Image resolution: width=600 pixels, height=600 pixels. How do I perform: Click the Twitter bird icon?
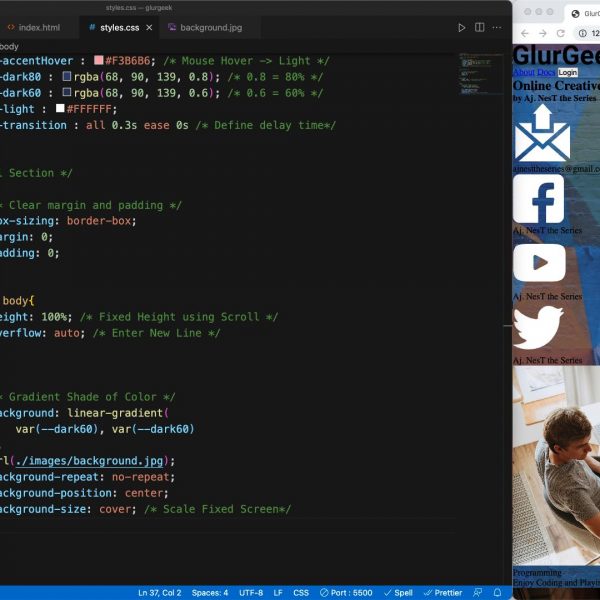point(539,327)
